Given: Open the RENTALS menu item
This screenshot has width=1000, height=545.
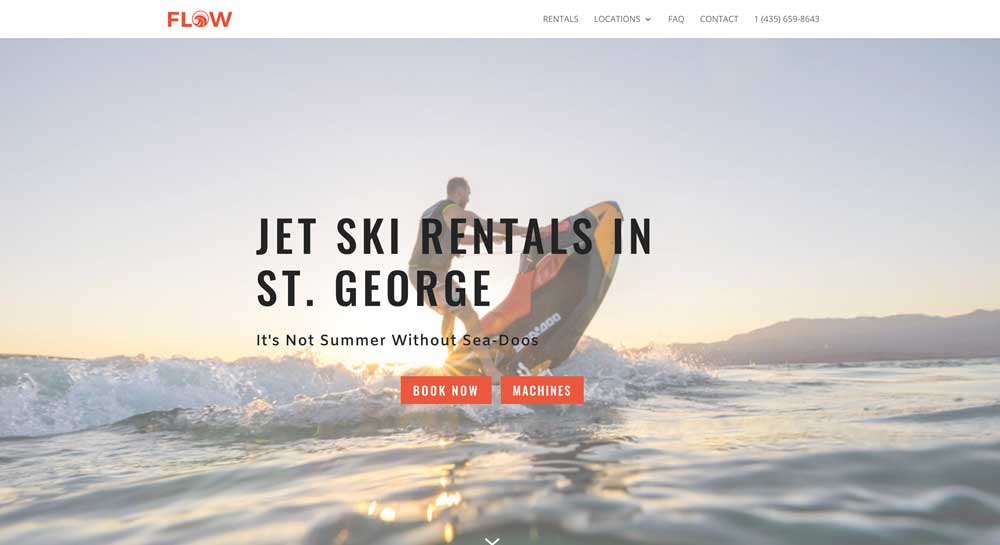Looking at the screenshot, I should point(561,19).
